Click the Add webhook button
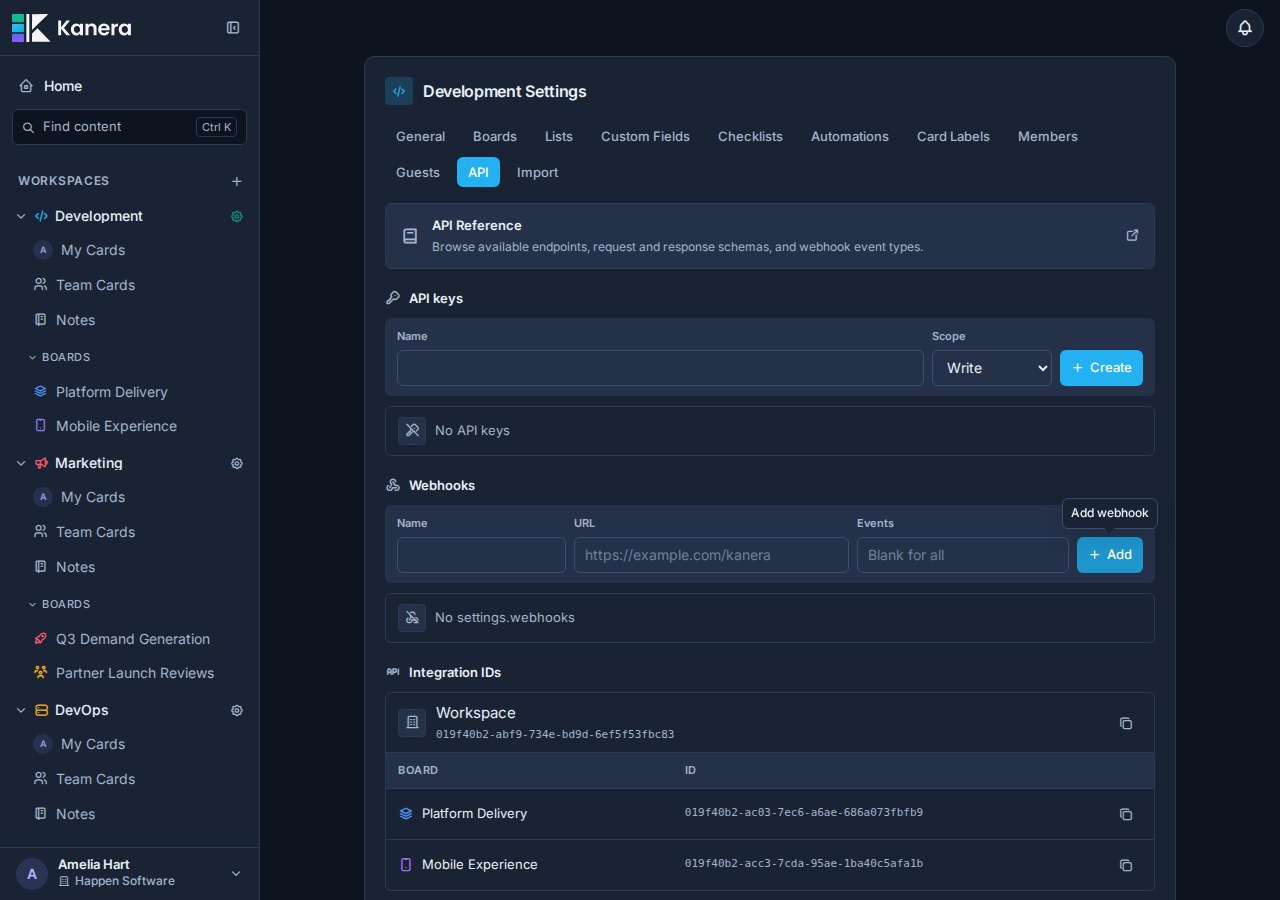 pyautogui.click(x=1110, y=555)
